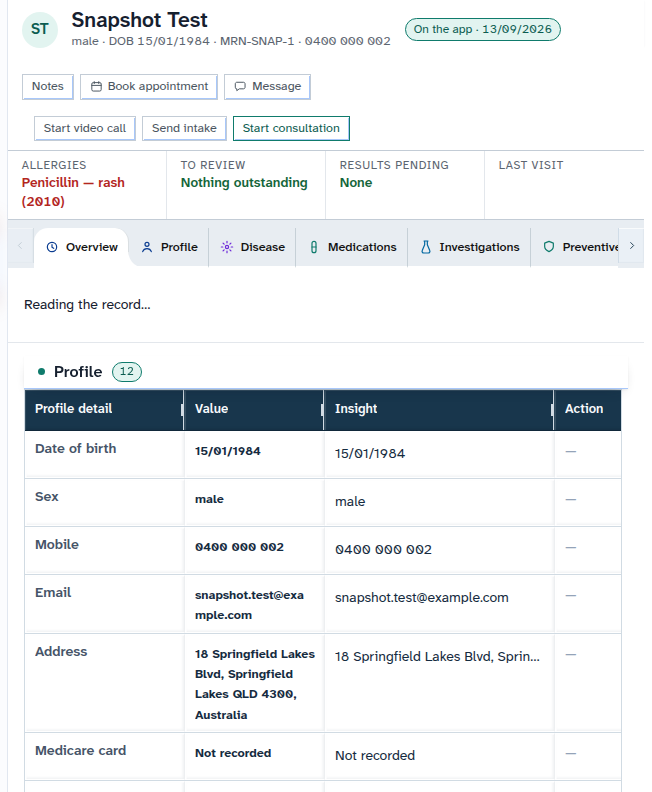652x792 pixels.
Task: Click the flask icon on Investigations tab
Action: (426, 247)
